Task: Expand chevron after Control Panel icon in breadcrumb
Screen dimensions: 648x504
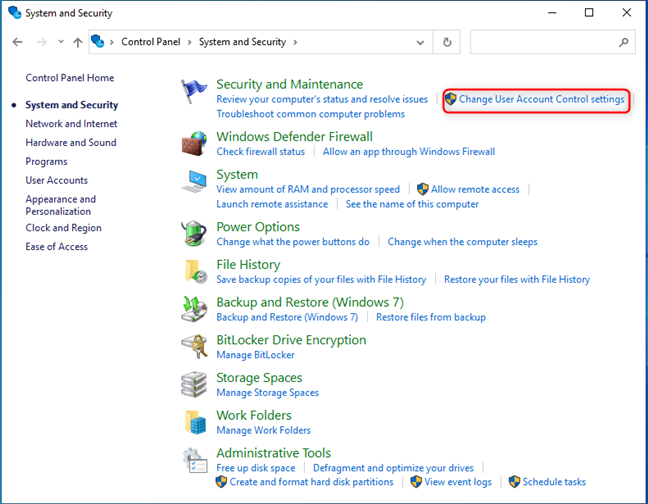Action: point(112,42)
